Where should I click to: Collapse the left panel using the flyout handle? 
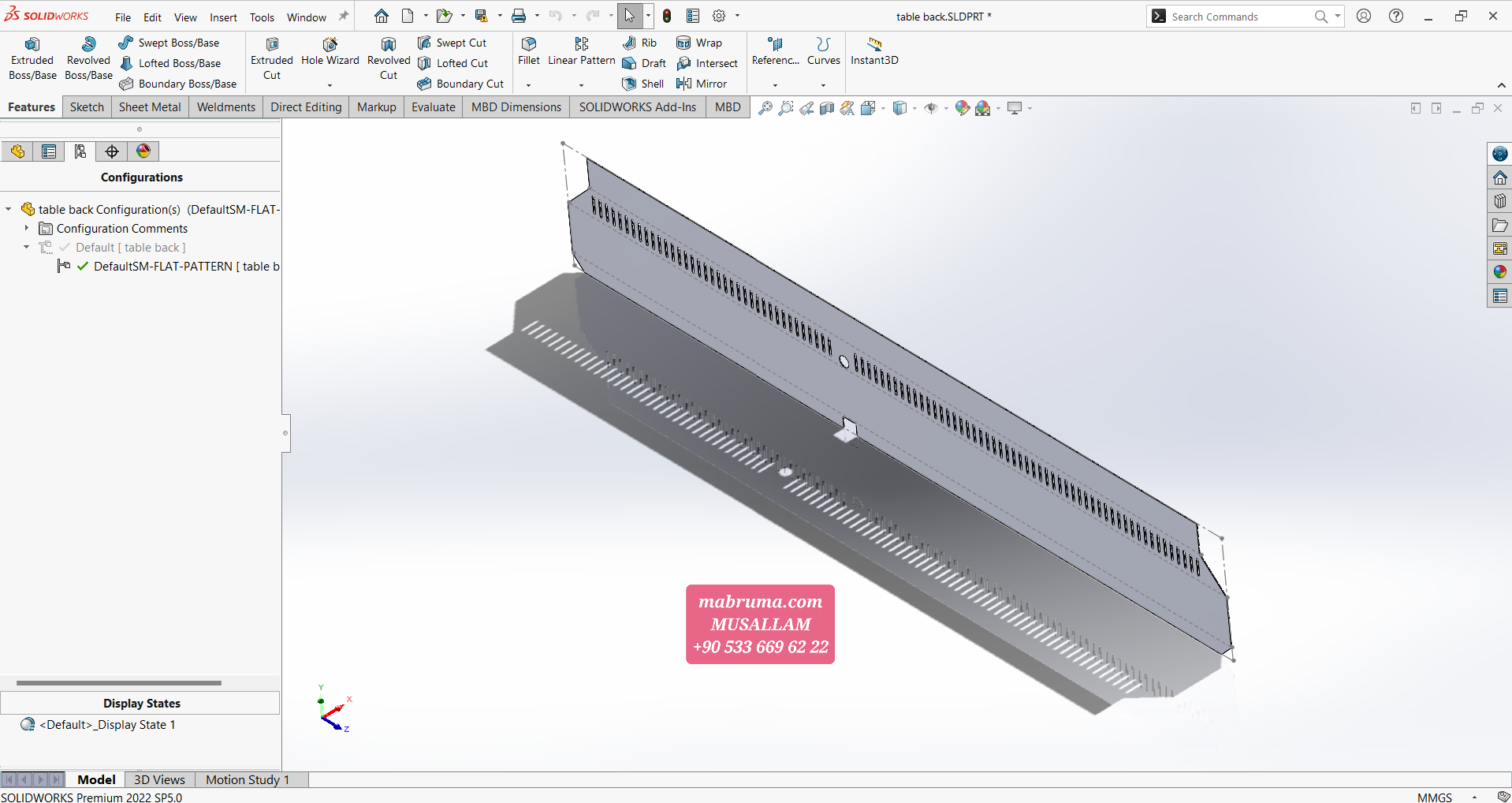pos(286,433)
